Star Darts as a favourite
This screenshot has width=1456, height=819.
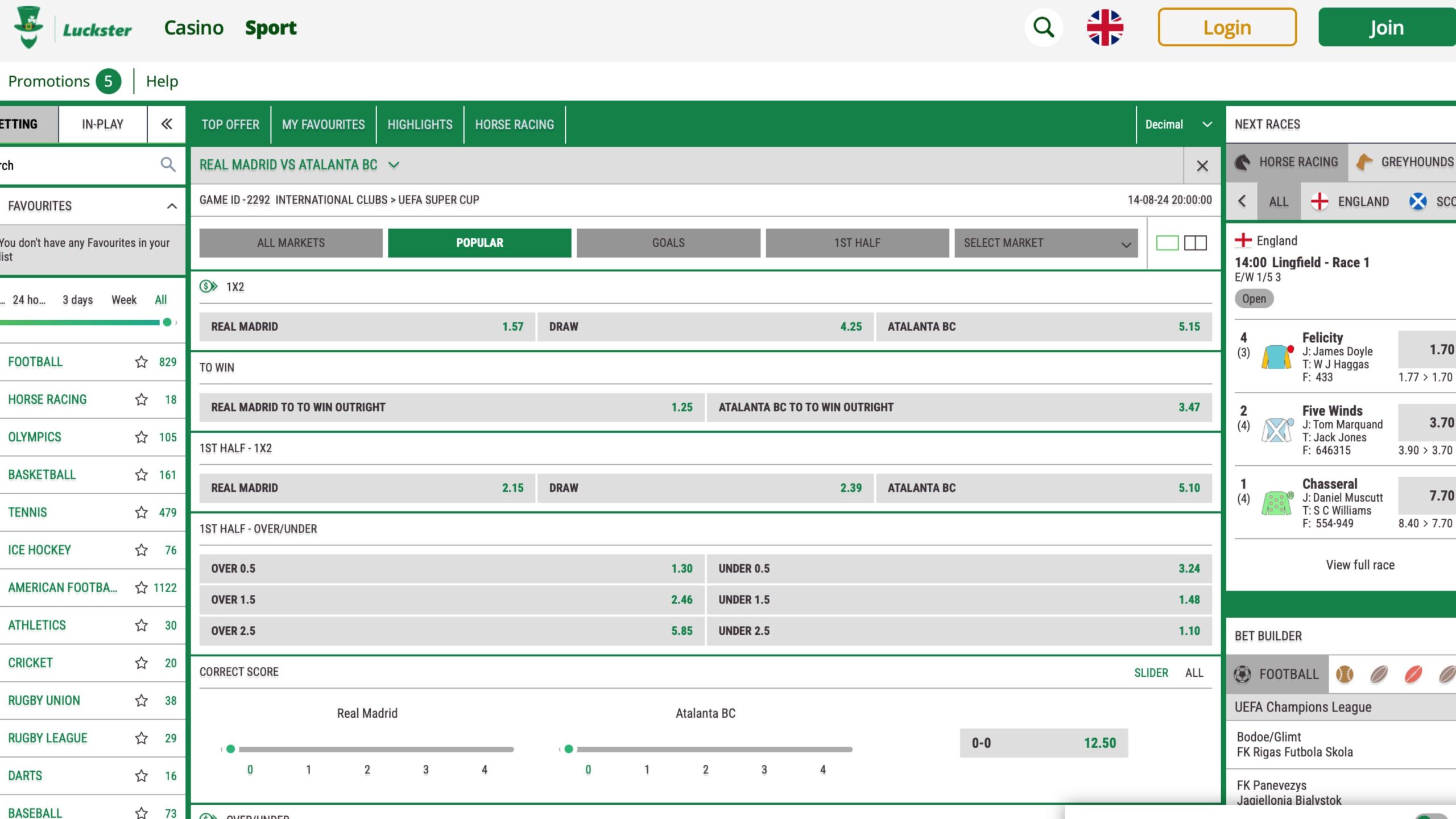click(141, 776)
